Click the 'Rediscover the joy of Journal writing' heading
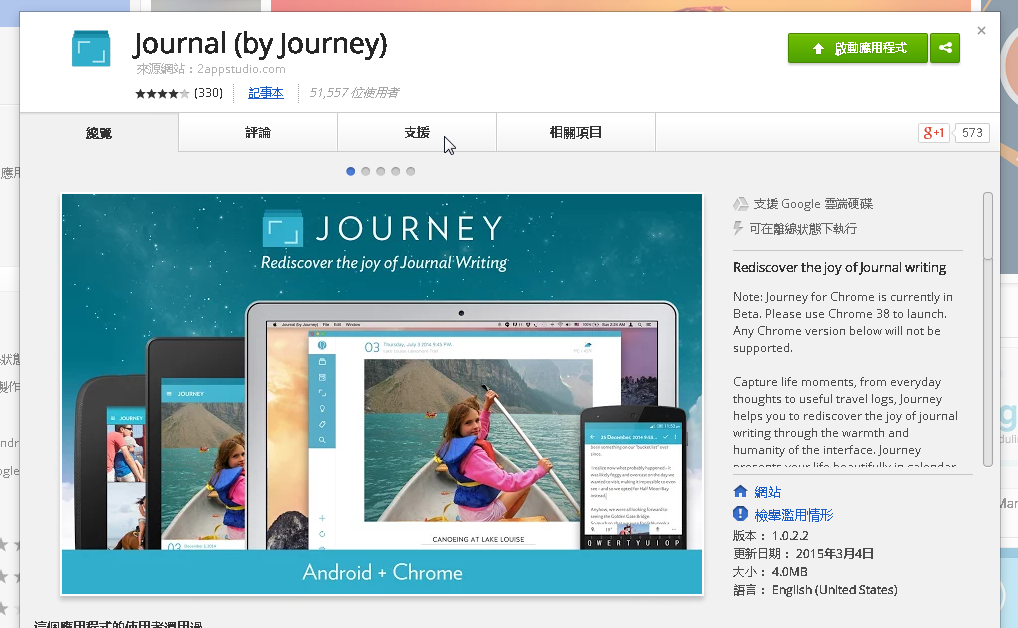The height and width of the screenshot is (628, 1018). pos(839,268)
